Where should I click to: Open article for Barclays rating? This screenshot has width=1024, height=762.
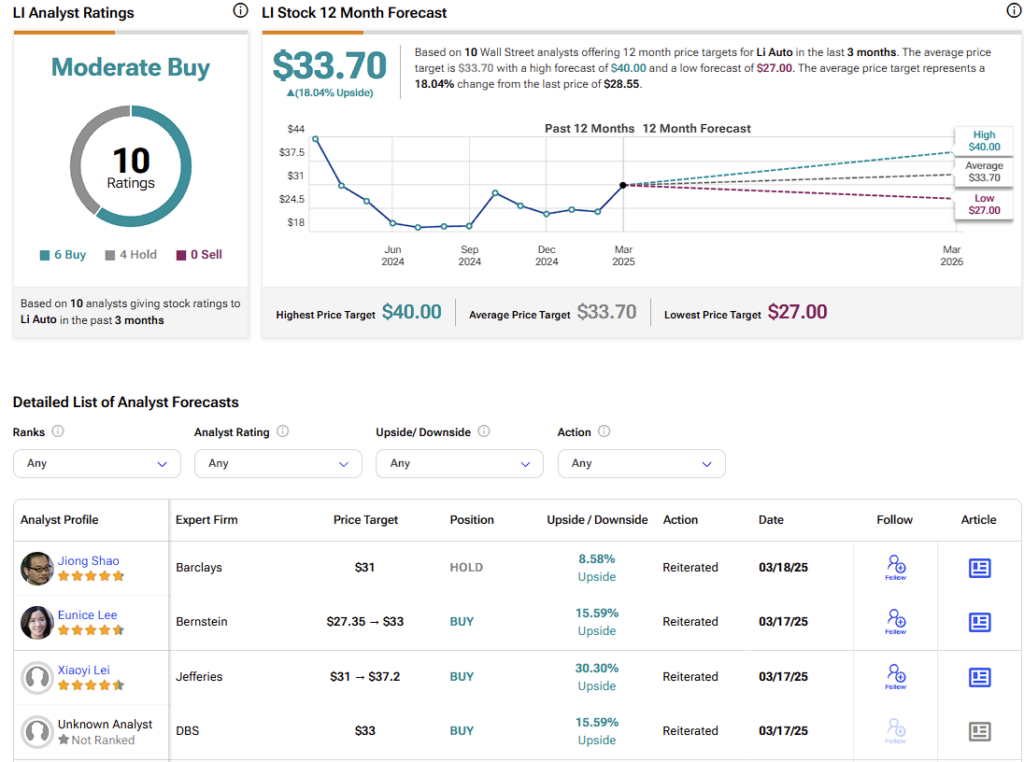click(979, 568)
